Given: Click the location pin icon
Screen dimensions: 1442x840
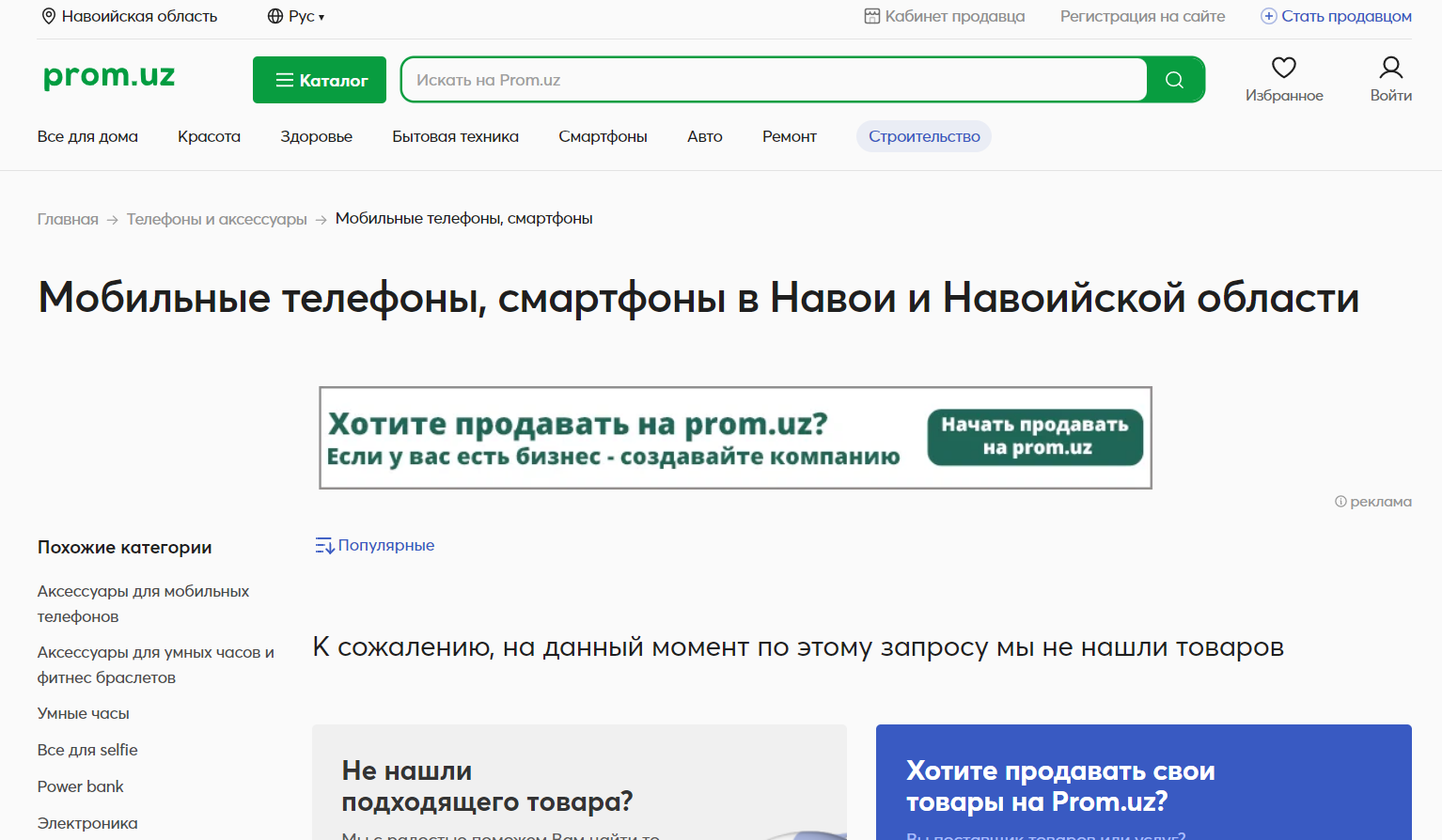Looking at the screenshot, I should (x=49, y=16).
